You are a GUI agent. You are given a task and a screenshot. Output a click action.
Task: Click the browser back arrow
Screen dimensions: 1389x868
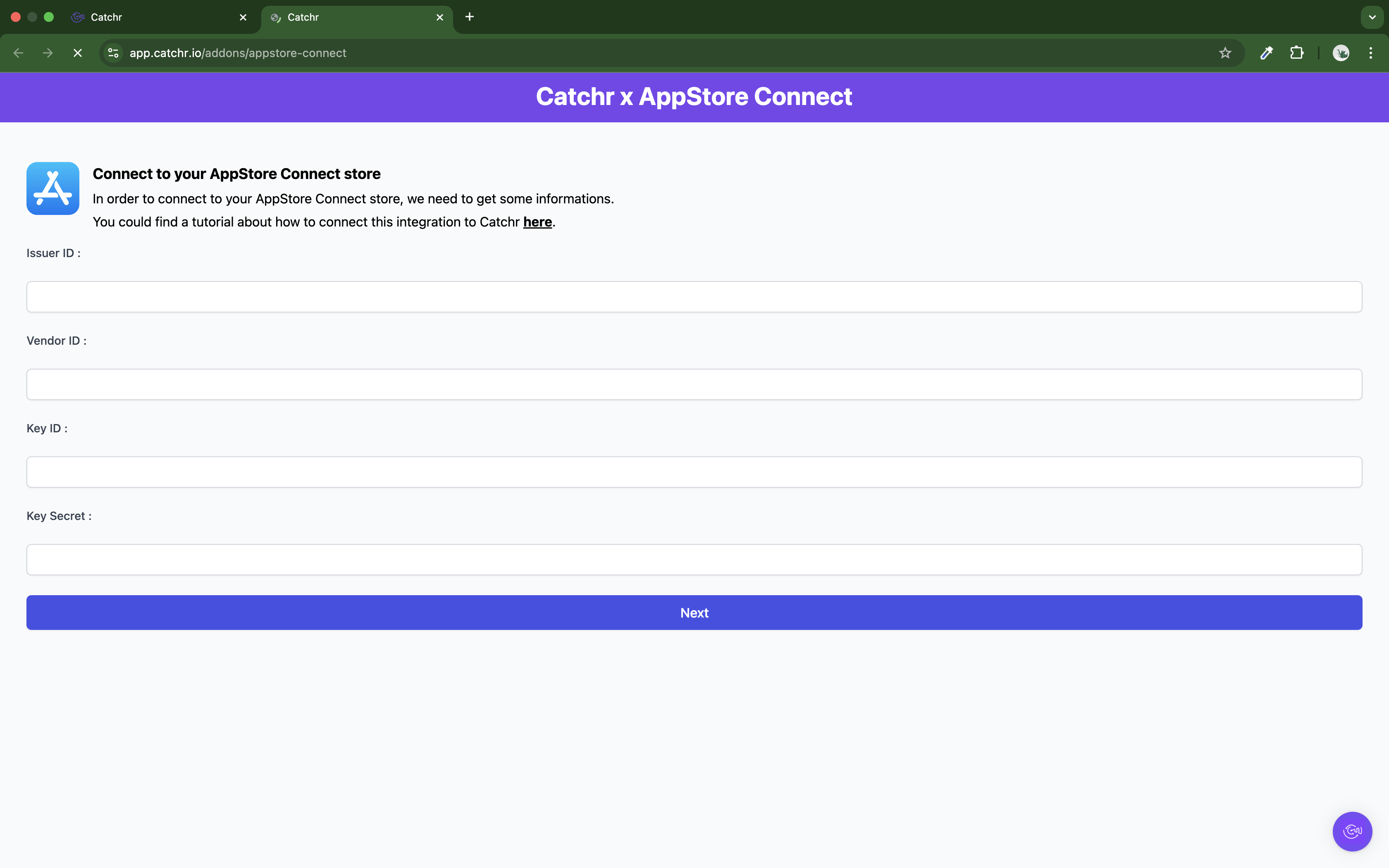pyautogui.click(x=18, y=53)
